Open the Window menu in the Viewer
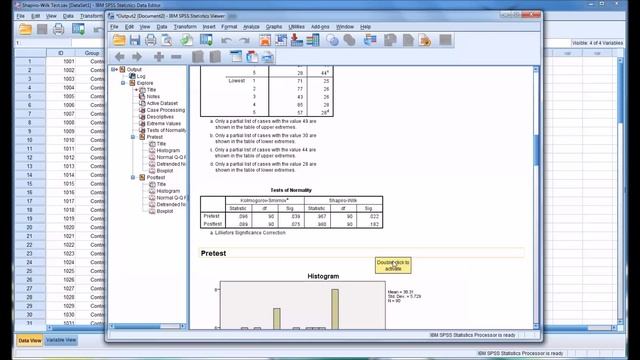Viewport: 640px width, 360px height. point(345,27)
